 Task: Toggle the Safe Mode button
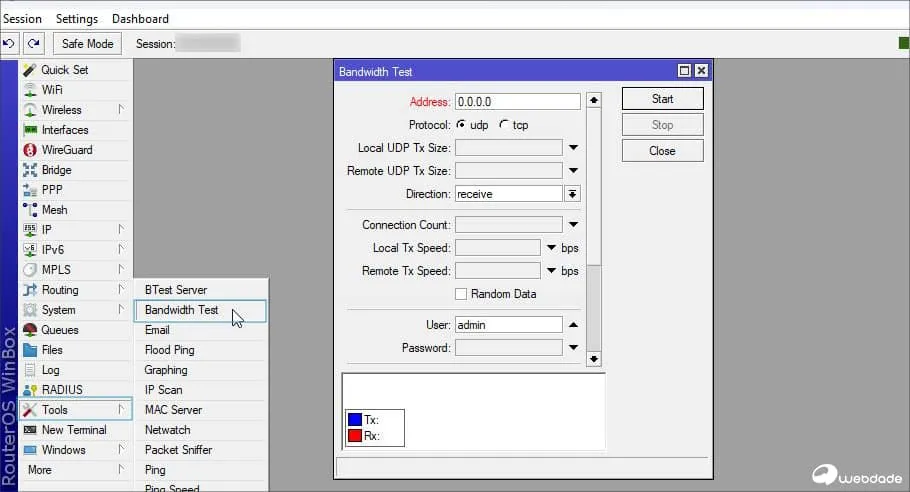click(87, 44)
